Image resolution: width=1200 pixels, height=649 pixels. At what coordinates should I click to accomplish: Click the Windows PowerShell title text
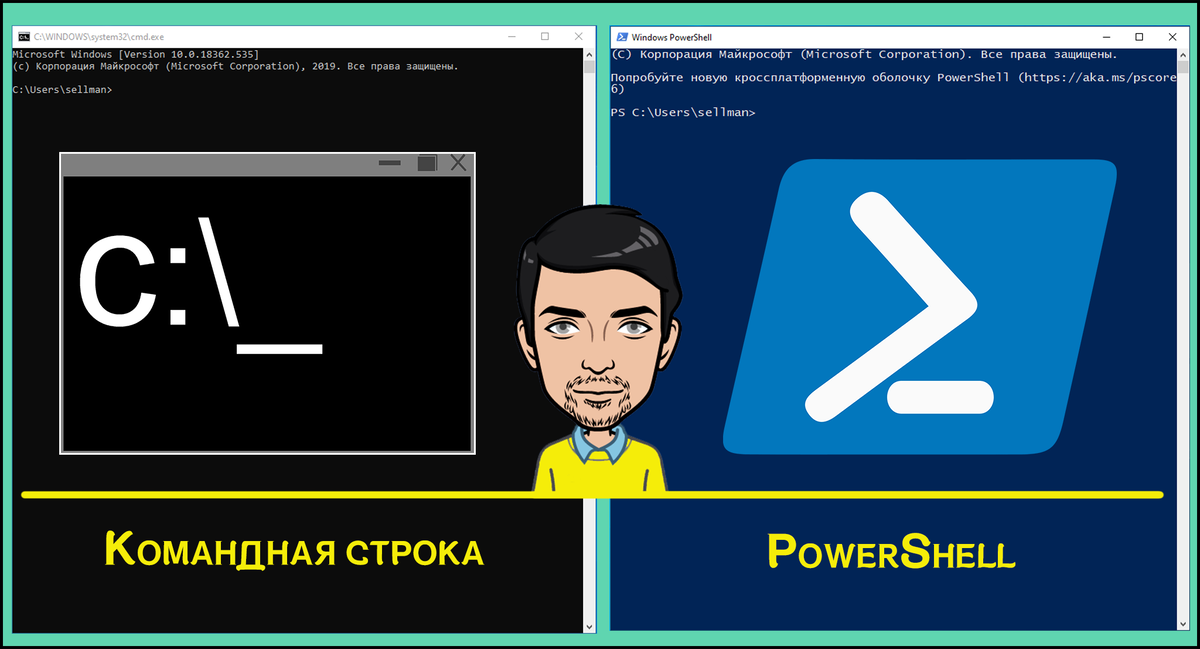tap(671, 37)
